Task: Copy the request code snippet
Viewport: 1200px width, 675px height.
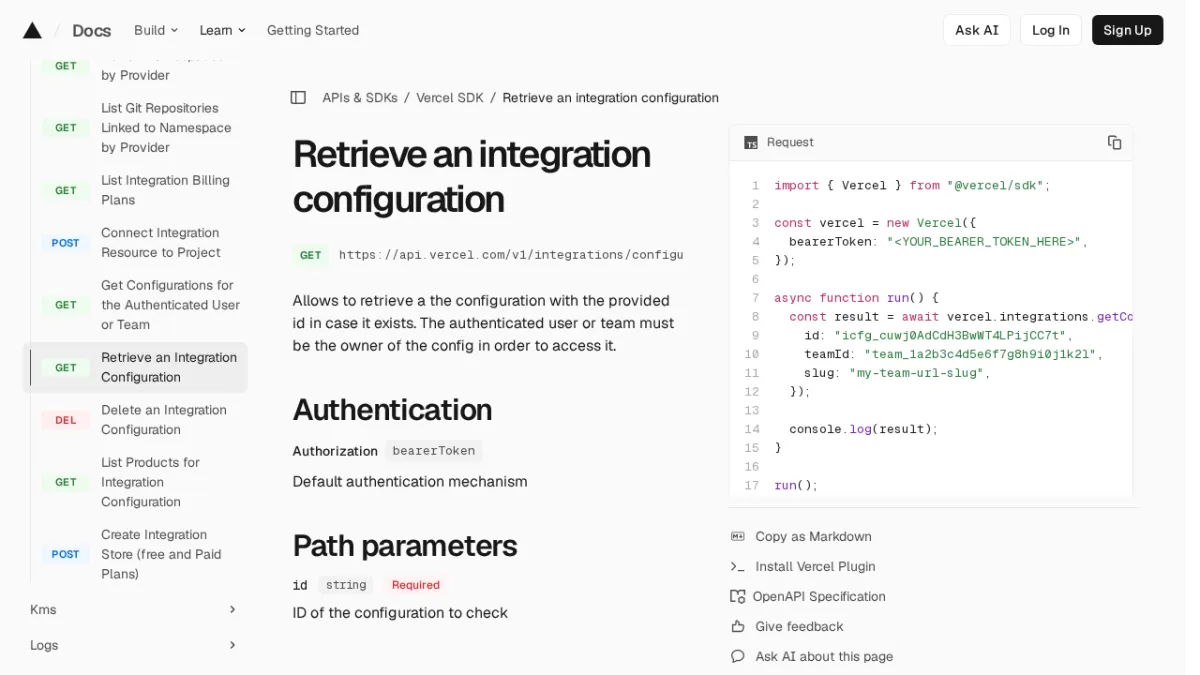Action: (1114, 142)
